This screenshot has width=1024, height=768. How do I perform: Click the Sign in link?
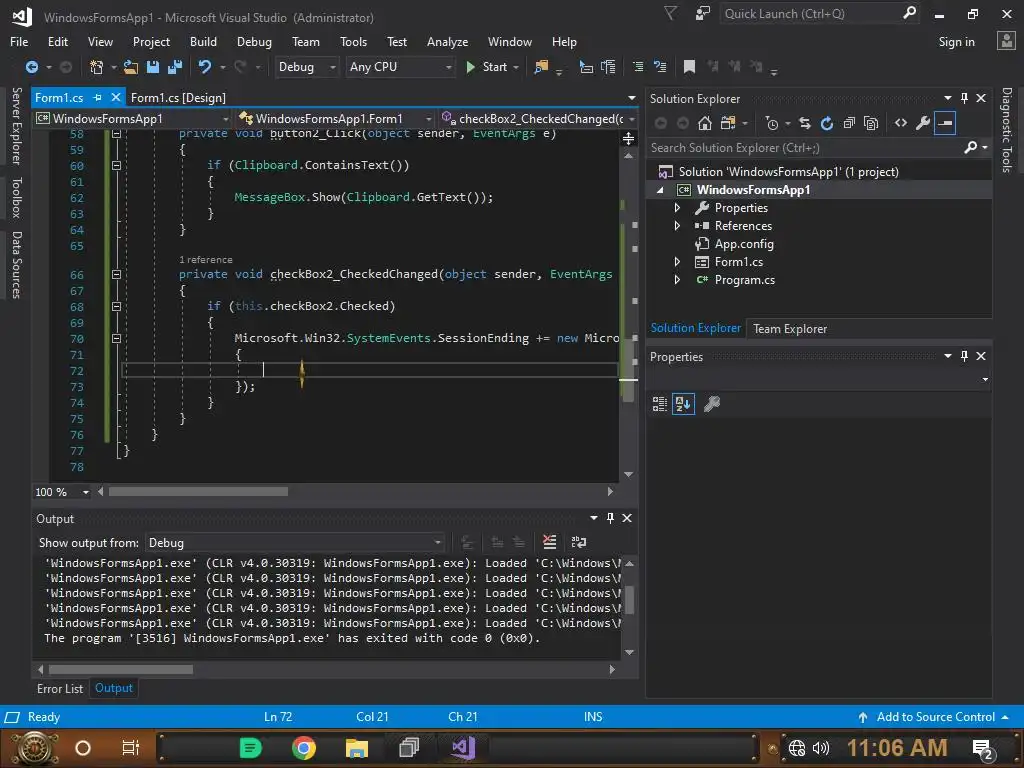956,42
